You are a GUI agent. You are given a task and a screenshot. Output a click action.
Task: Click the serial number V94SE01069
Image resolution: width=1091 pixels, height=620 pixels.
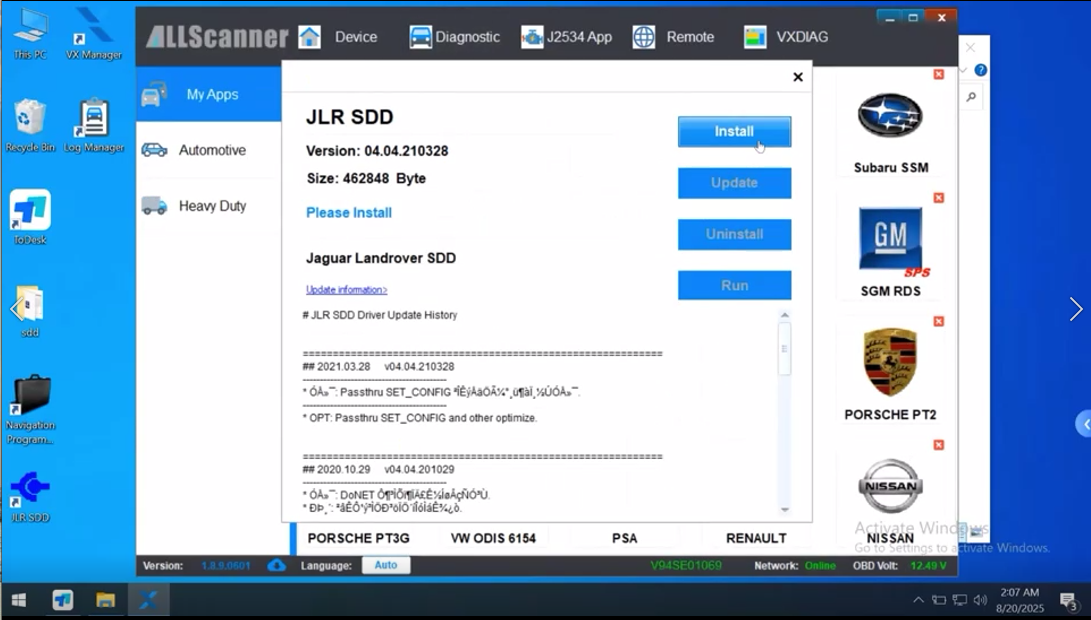click(x=686, y=566)
